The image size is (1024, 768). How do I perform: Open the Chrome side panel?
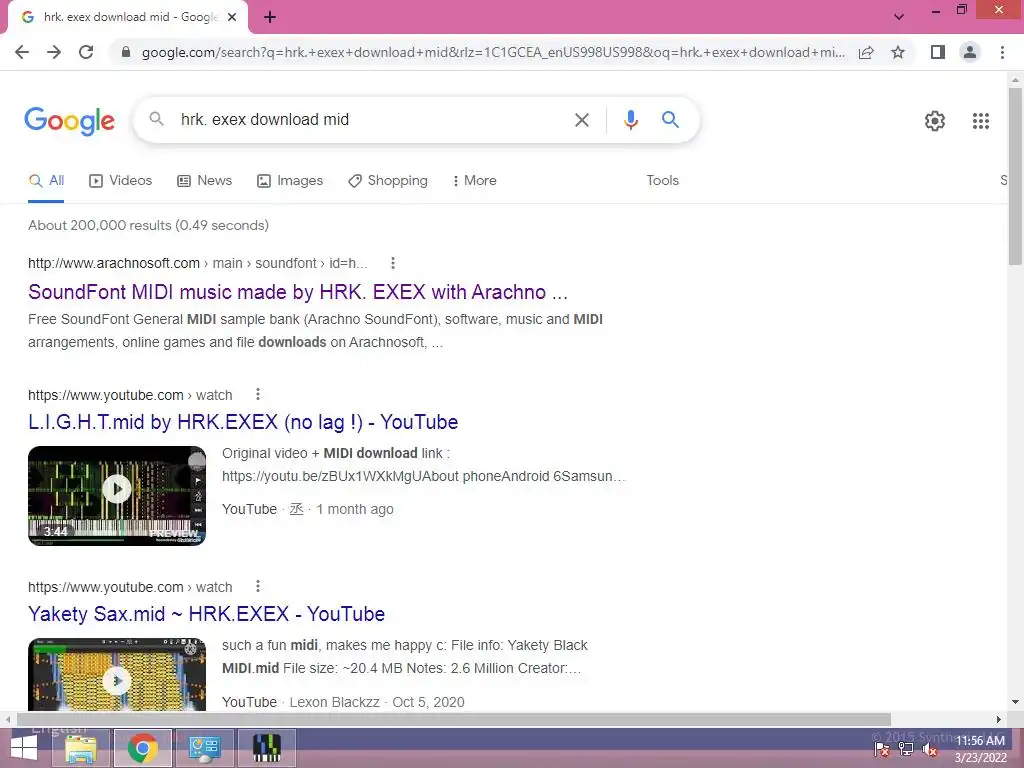click(938, 52)
